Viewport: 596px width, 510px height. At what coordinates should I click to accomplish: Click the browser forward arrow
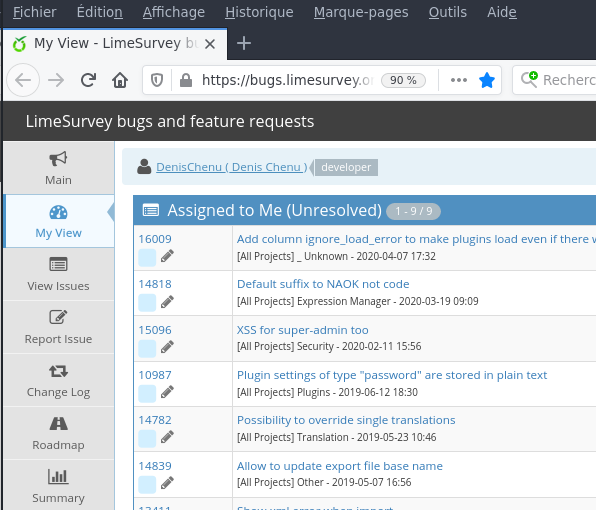click(56, 80)
